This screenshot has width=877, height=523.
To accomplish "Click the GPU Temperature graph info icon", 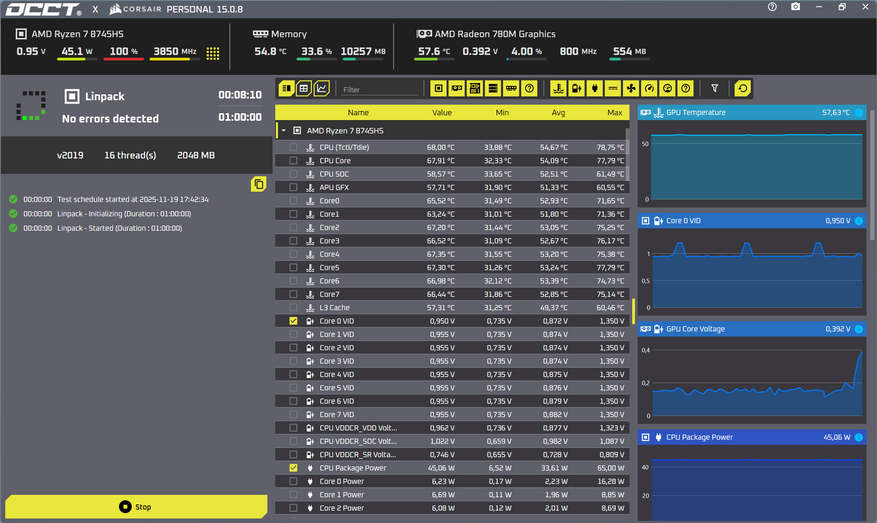I will 859,112.
